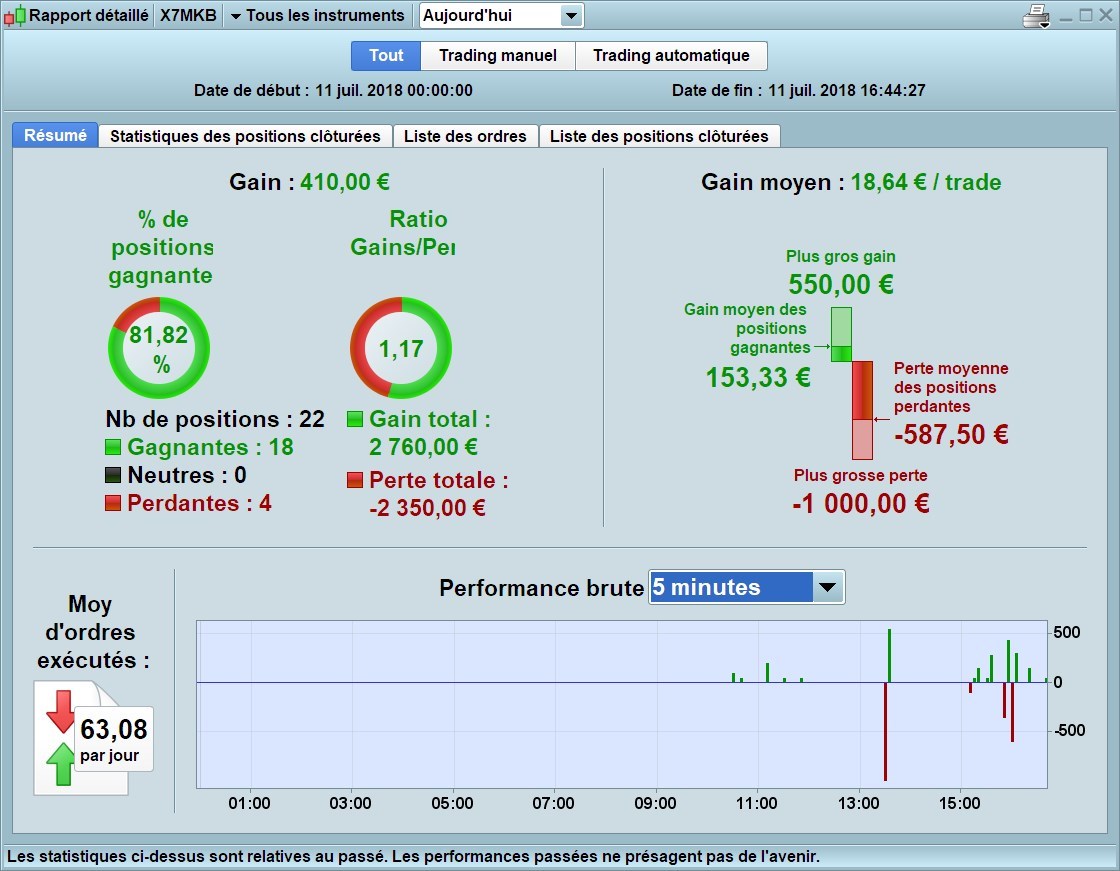Maximize the Rapport détaillé window

pos(1086,15)
